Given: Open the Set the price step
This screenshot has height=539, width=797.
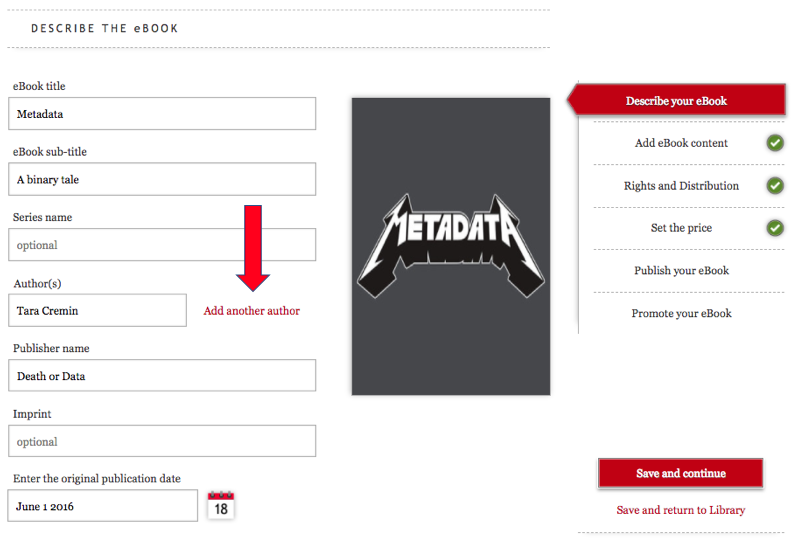Looking at the screenshot, I should point(681,228).
